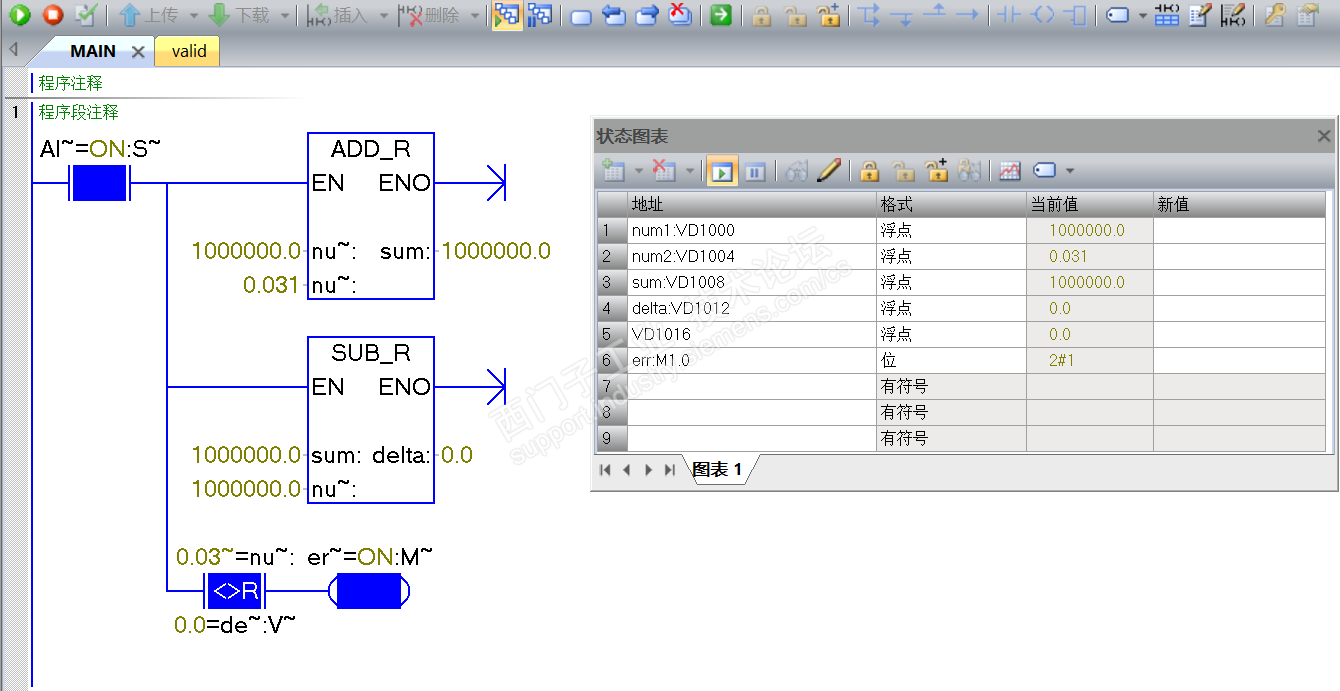Viewport: 1340px width, 691px height.
Task: Click the 地址 cell in row 7
Action: 752,386
